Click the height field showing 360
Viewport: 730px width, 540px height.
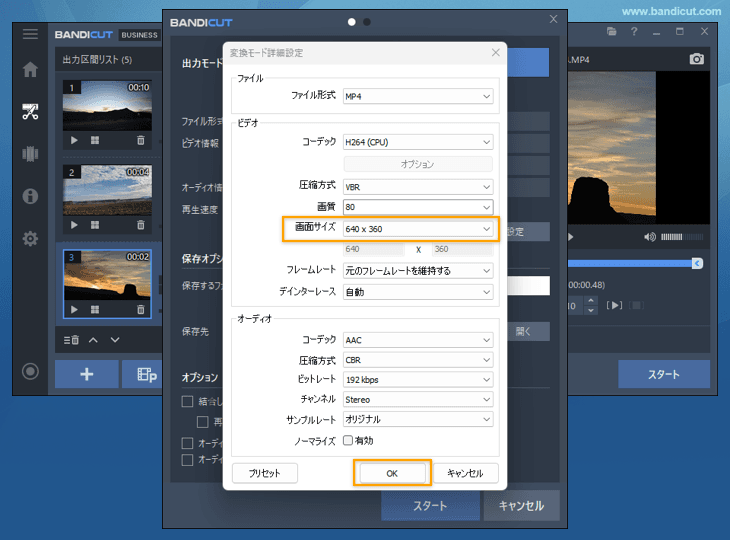462,249
